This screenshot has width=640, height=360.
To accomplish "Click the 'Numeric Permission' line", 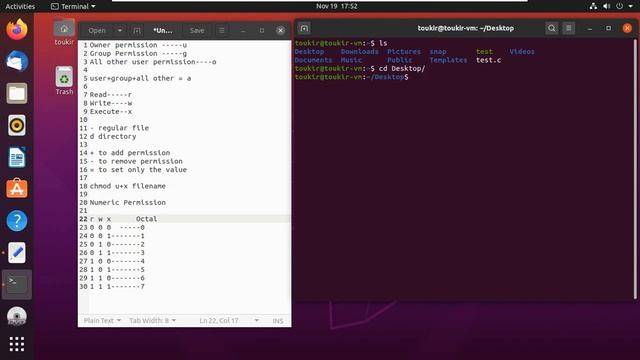I will coord(127,202).
